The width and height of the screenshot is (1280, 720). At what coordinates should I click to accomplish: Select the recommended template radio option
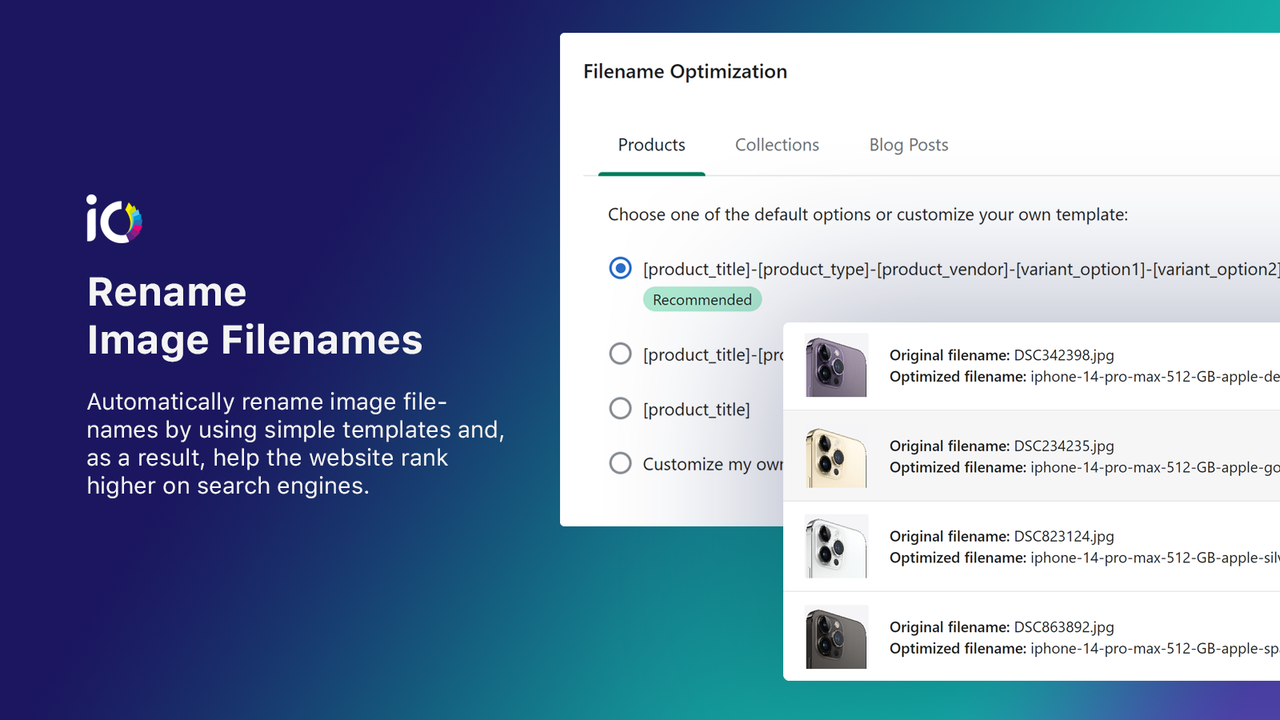coord(620,268)
